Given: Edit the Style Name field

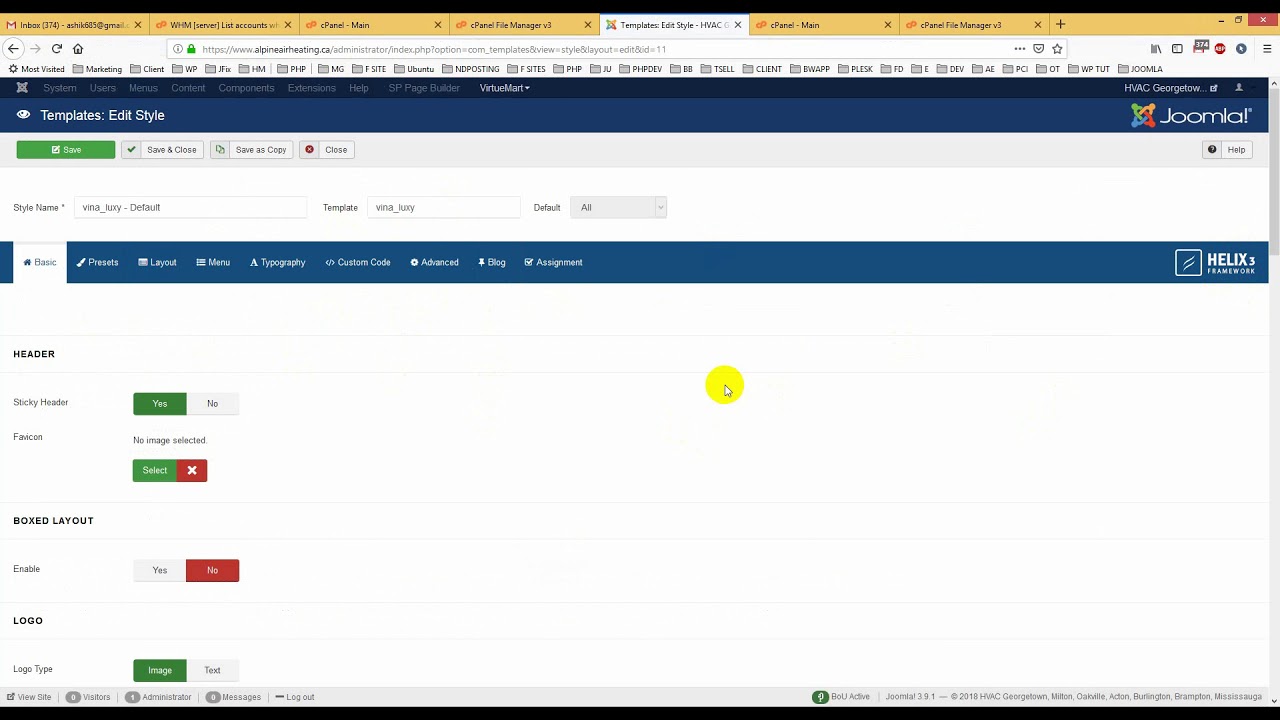Looking at the screenshot, I should click(190, 207).
